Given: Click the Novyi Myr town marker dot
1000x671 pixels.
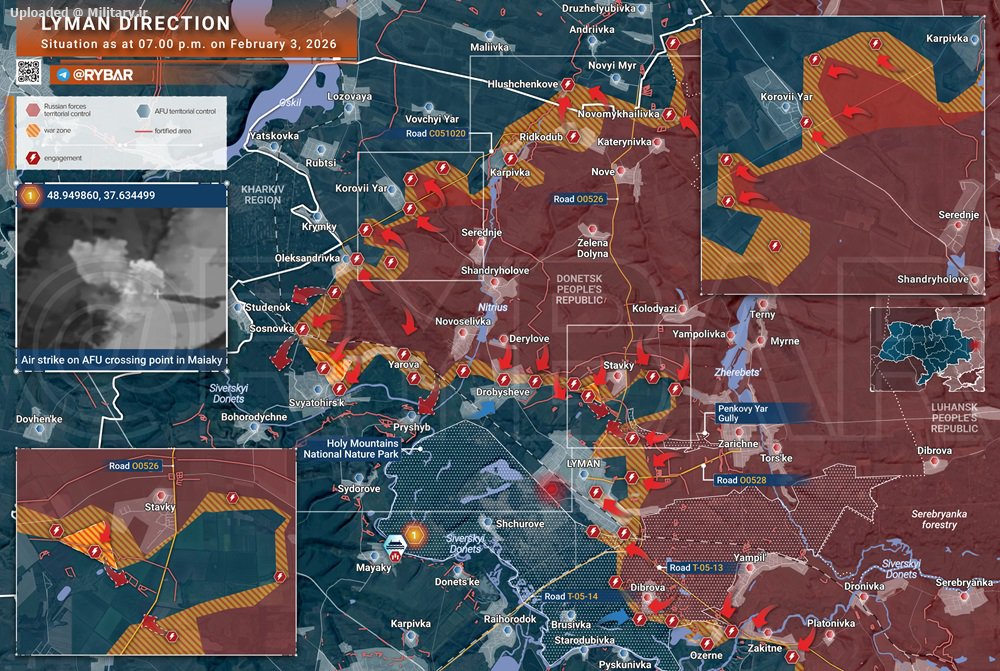Looking at the screenshot, I should (x=615, y=78).
